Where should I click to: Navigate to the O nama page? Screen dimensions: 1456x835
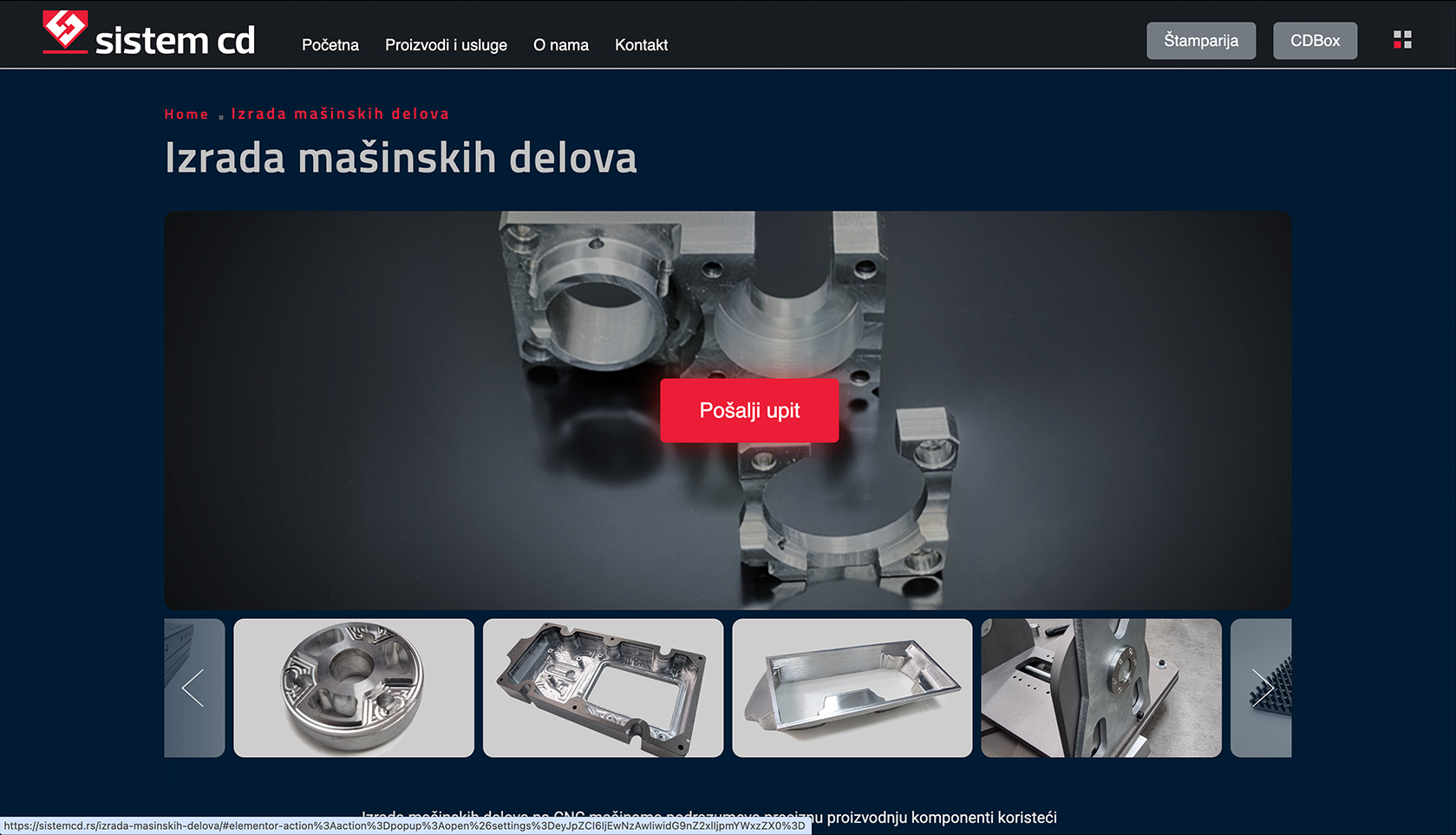560,45
